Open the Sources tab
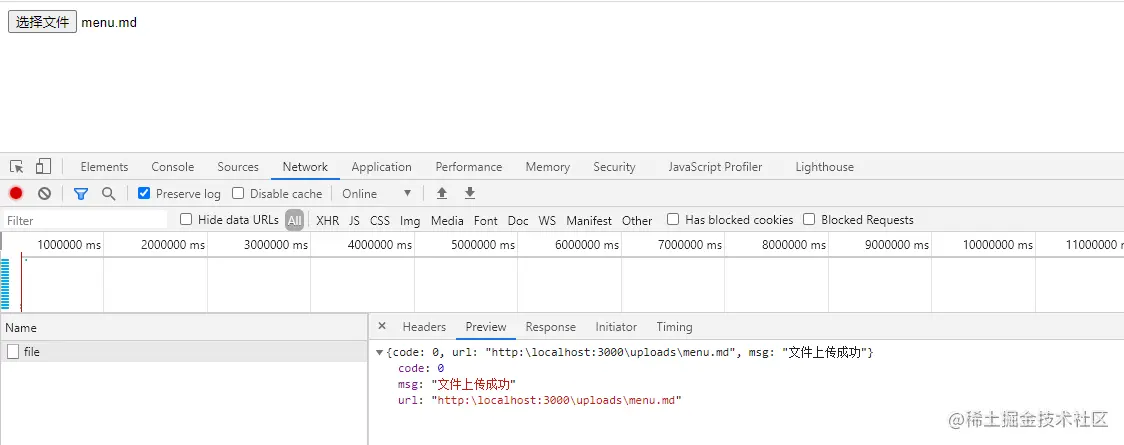 [238, 167]
